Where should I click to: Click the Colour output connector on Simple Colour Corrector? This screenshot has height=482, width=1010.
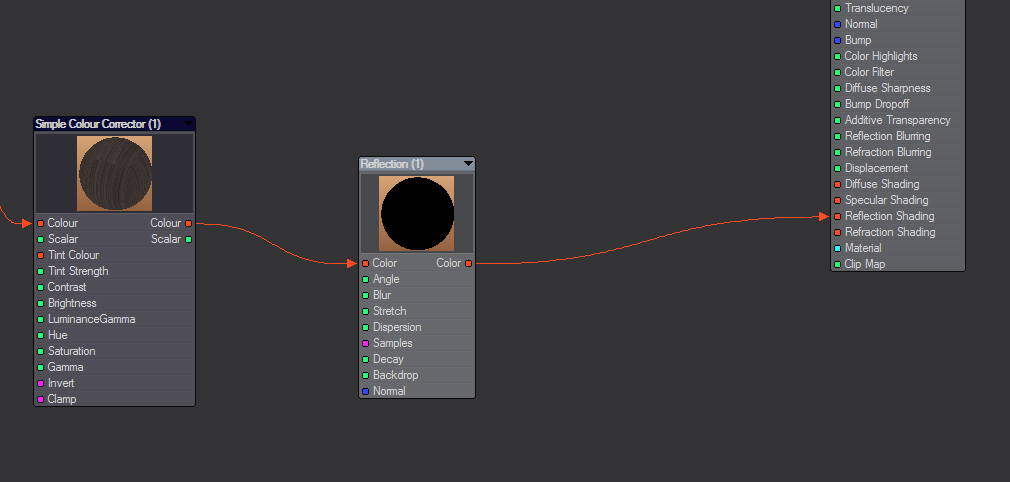[188, 223]
